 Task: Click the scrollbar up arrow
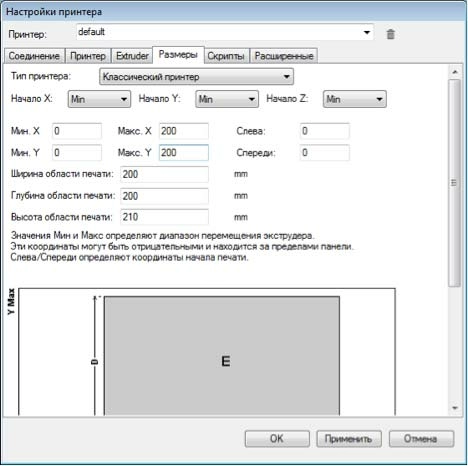coord(455,72)
